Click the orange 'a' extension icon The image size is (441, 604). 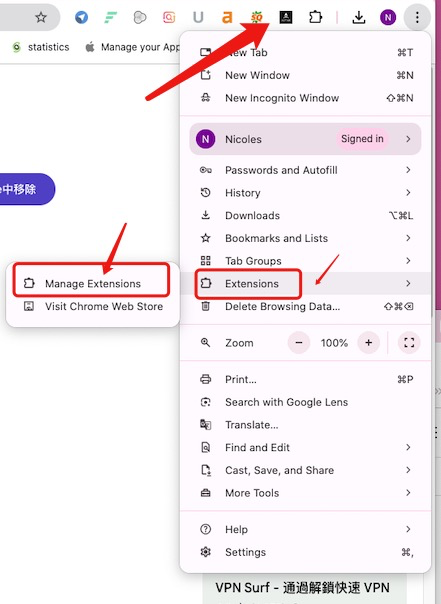[x=227, y=17]
